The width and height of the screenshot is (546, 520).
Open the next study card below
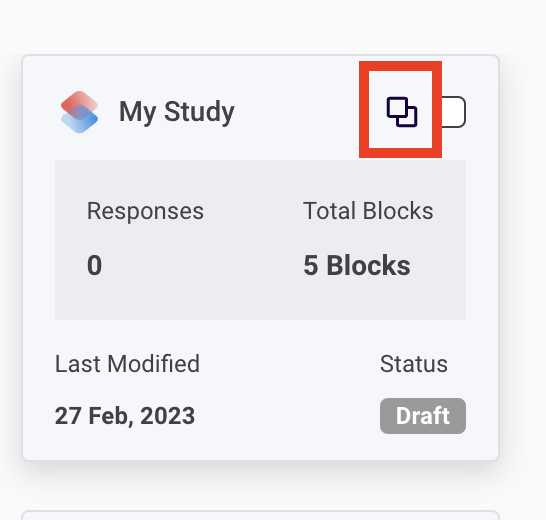click(x=260, y=515)
